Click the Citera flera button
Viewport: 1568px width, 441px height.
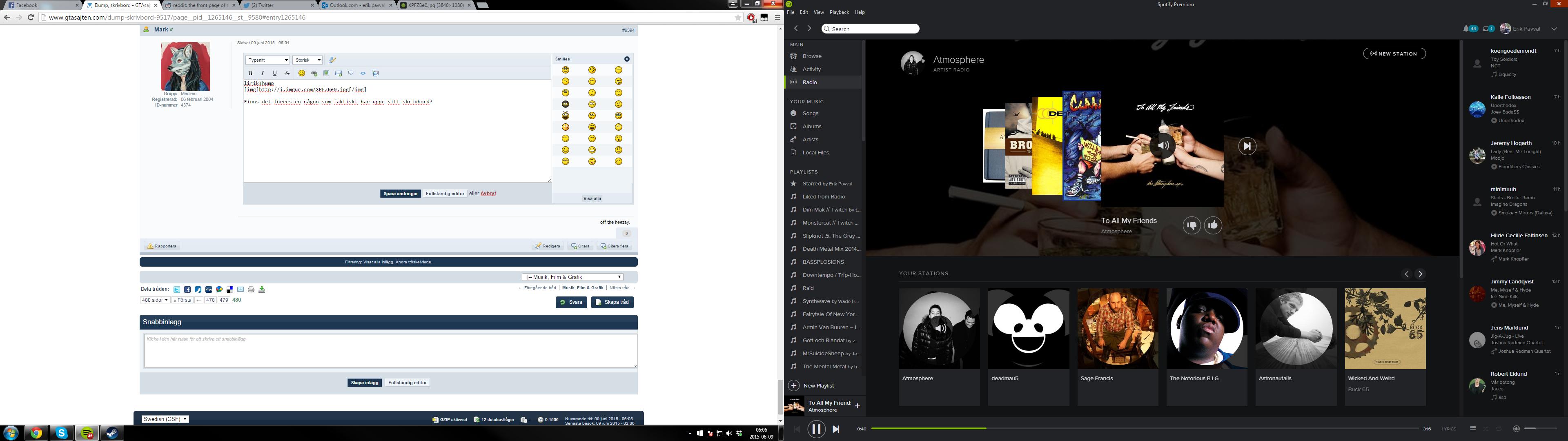click(614, 246)
